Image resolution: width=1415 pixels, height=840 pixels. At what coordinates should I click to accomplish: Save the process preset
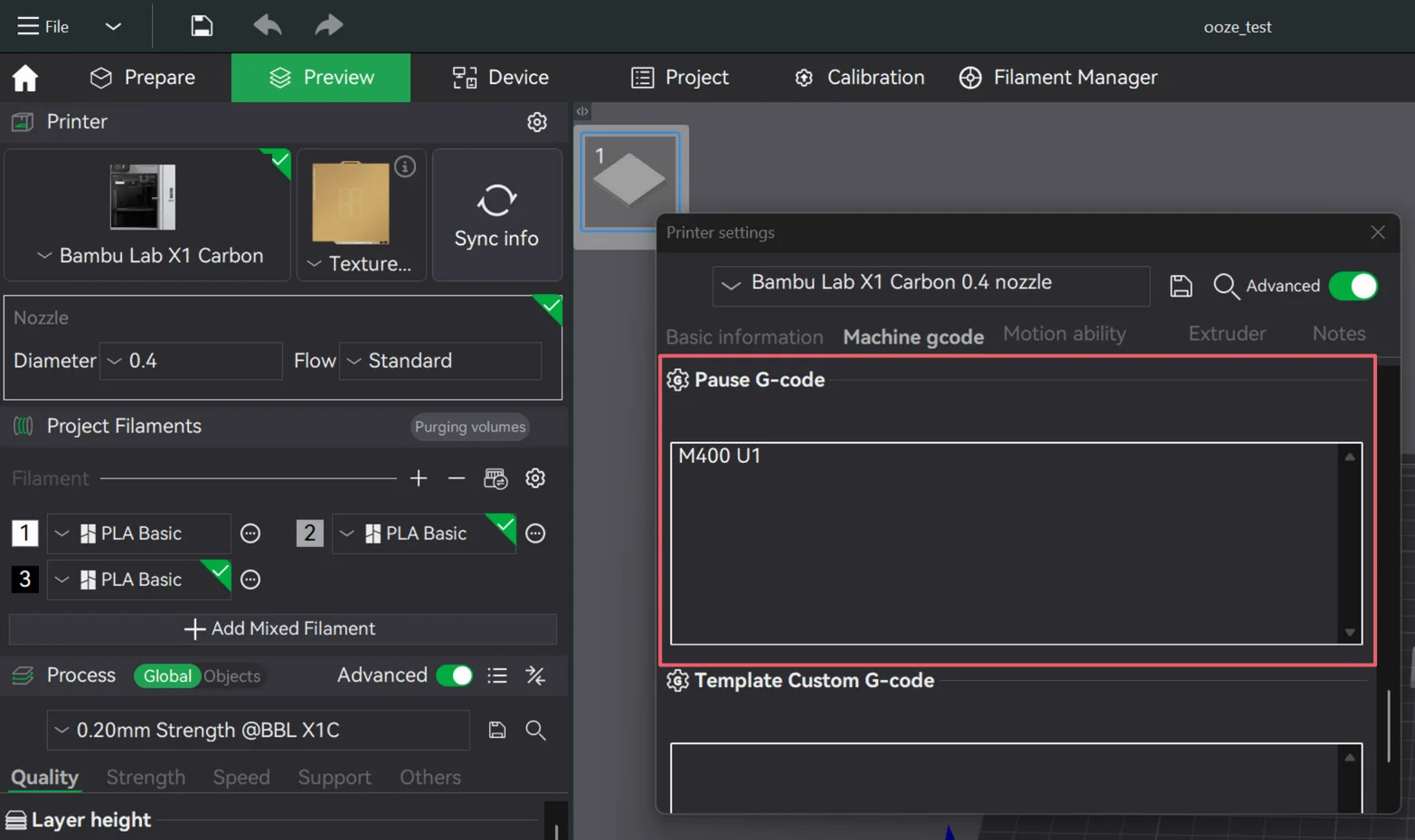click(x=497, y=731)
